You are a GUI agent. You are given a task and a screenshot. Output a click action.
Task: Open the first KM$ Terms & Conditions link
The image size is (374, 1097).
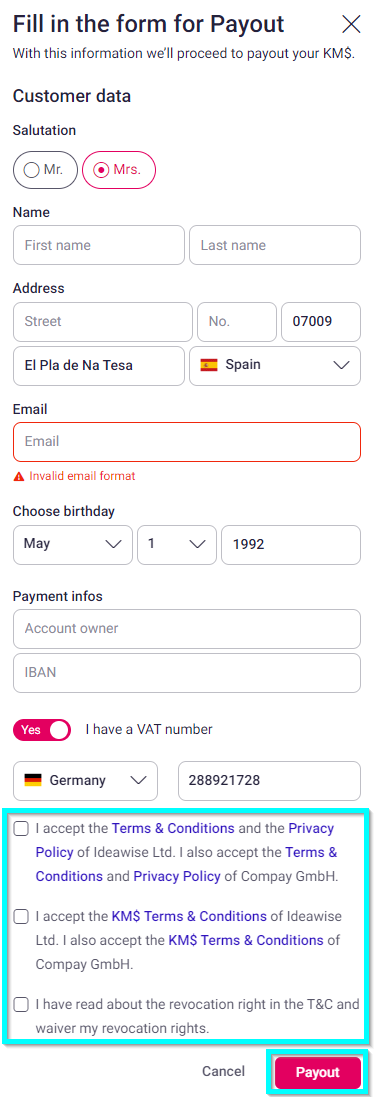[189, 916]
